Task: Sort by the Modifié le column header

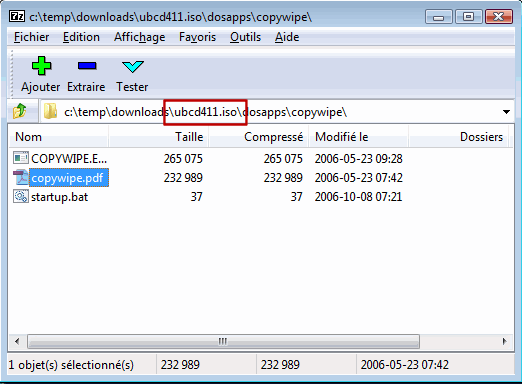Action: tap(359, 137)
